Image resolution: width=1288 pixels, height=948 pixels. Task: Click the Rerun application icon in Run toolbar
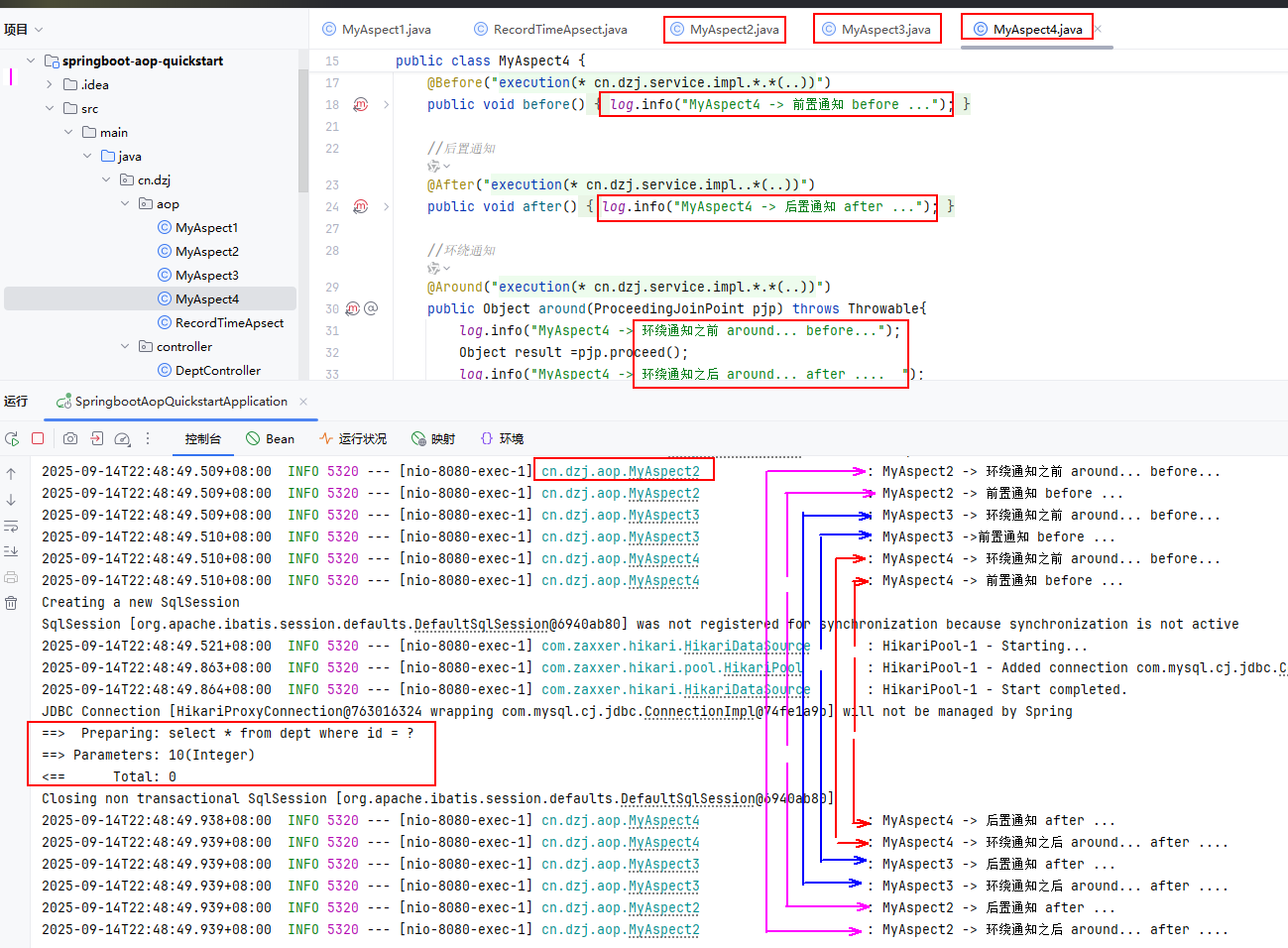click(12, 438)
